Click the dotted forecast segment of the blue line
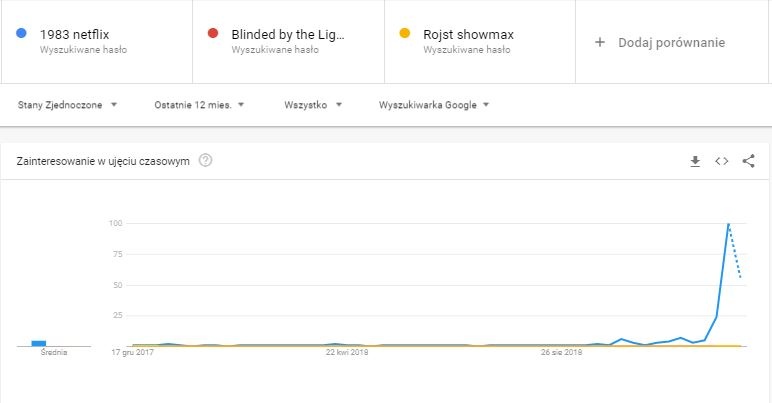 (x=735, y=251)
